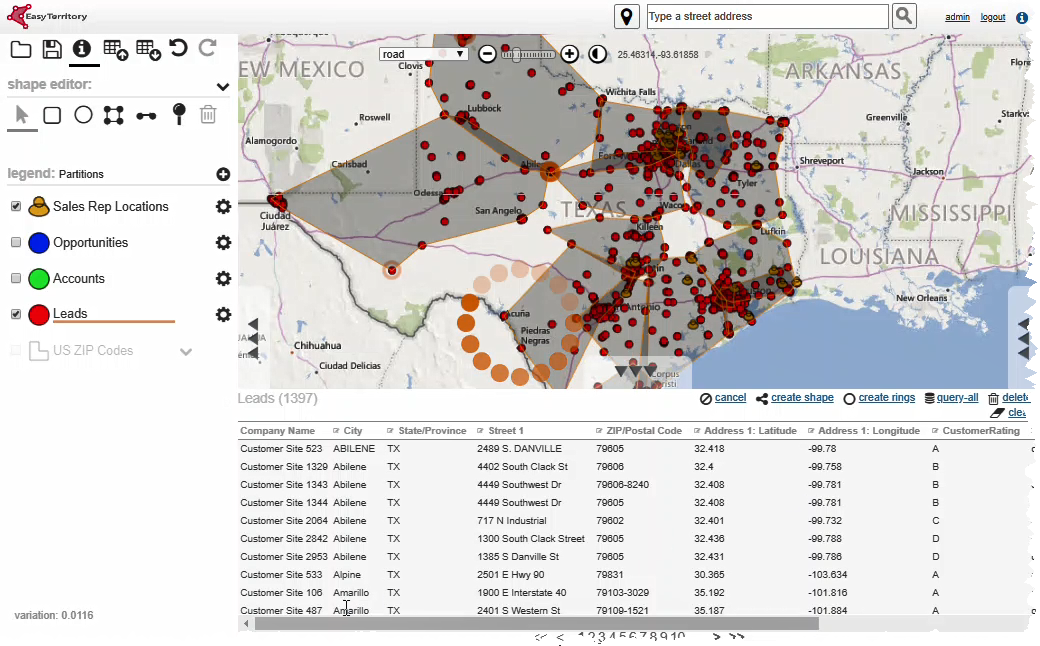Sort by City column header
This screenshot has width=1040, height=646.
(x=353, y=431)
